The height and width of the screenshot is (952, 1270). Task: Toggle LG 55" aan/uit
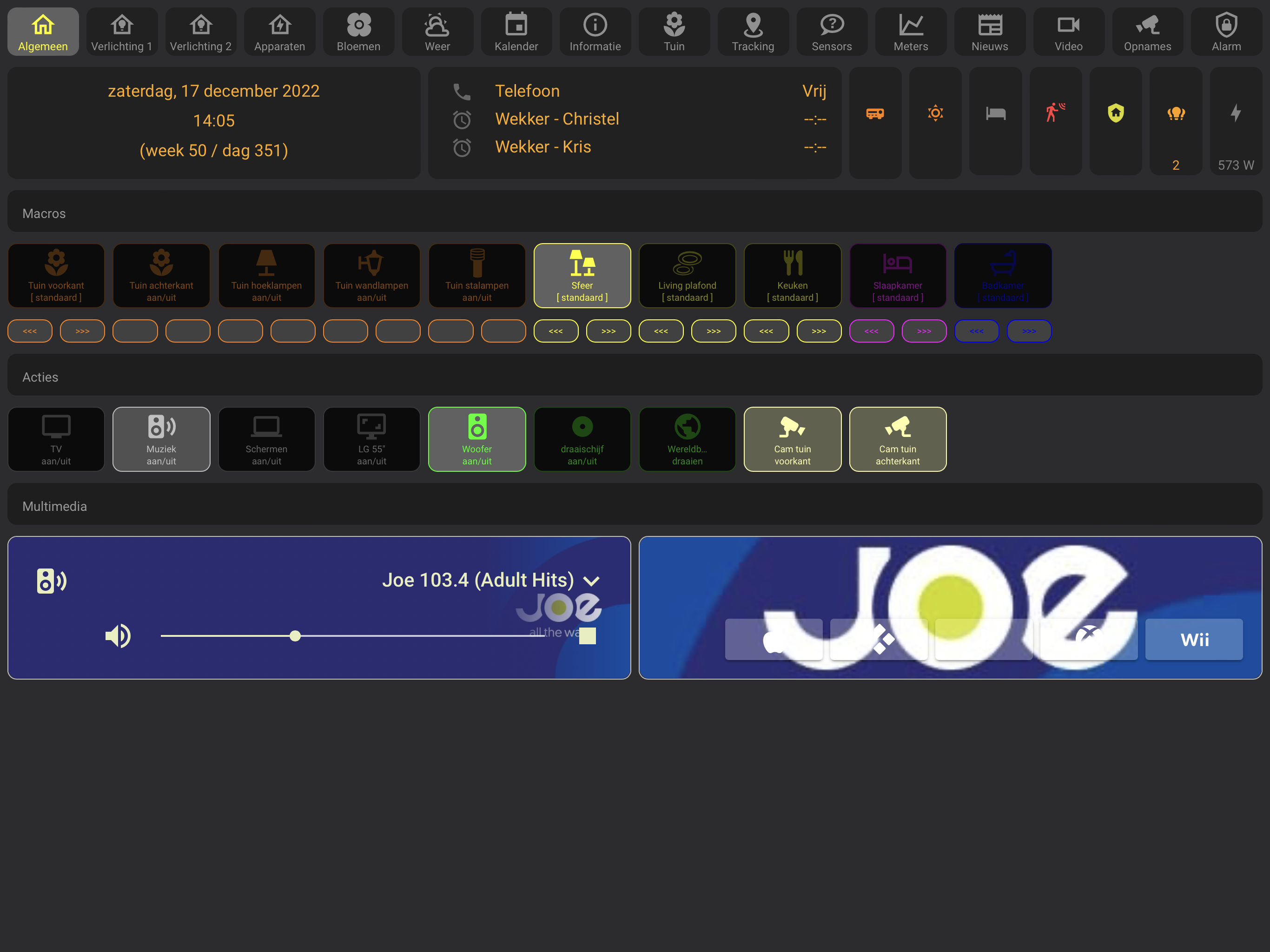pos(371,439)
